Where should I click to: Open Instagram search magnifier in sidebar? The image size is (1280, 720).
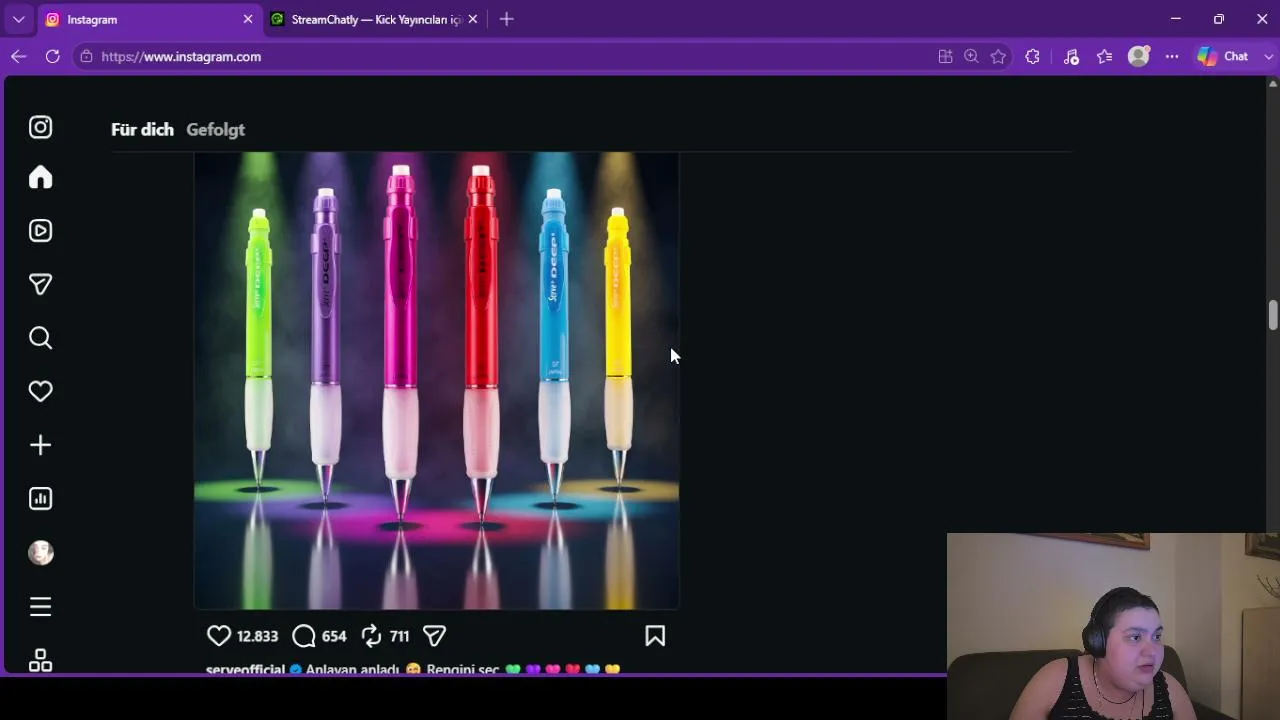pyautogui.click(x=40, y=338)
